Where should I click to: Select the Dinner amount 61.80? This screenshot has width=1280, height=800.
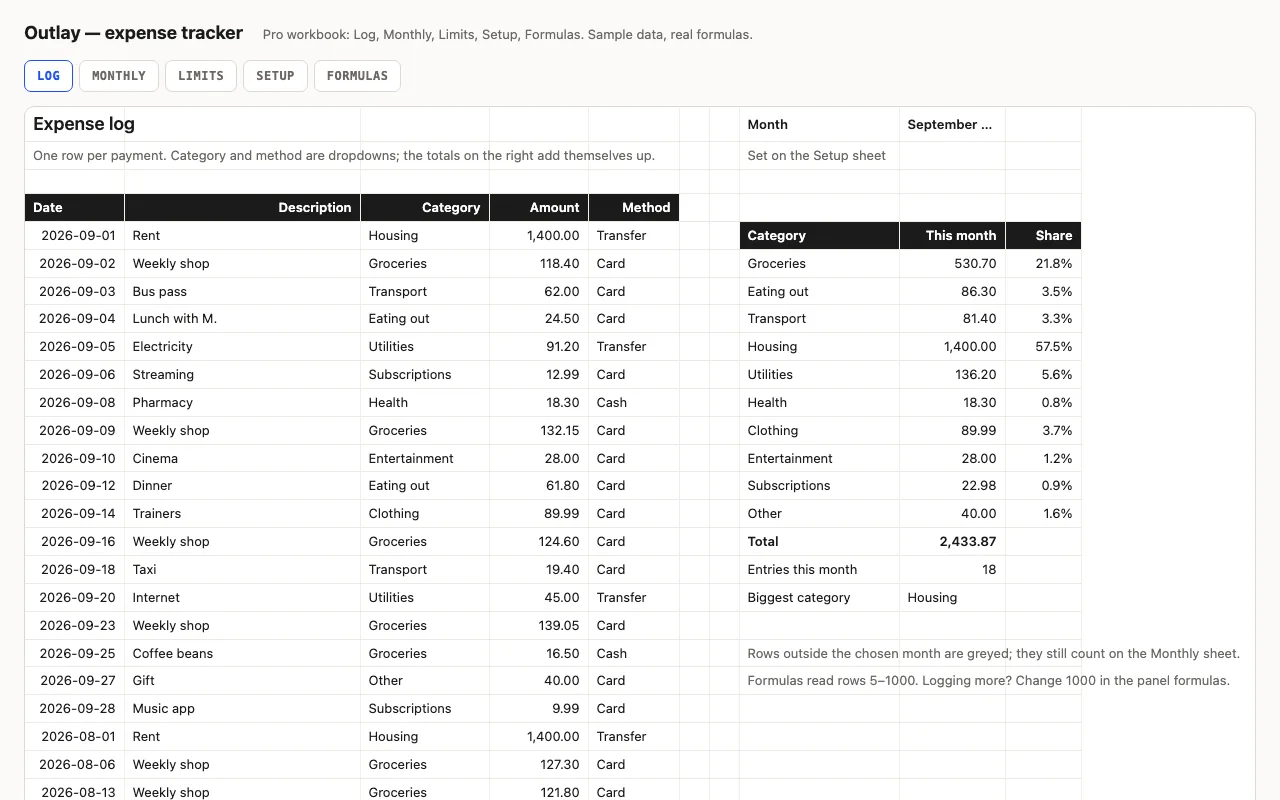pyautogui.click(x=539, y=486)
